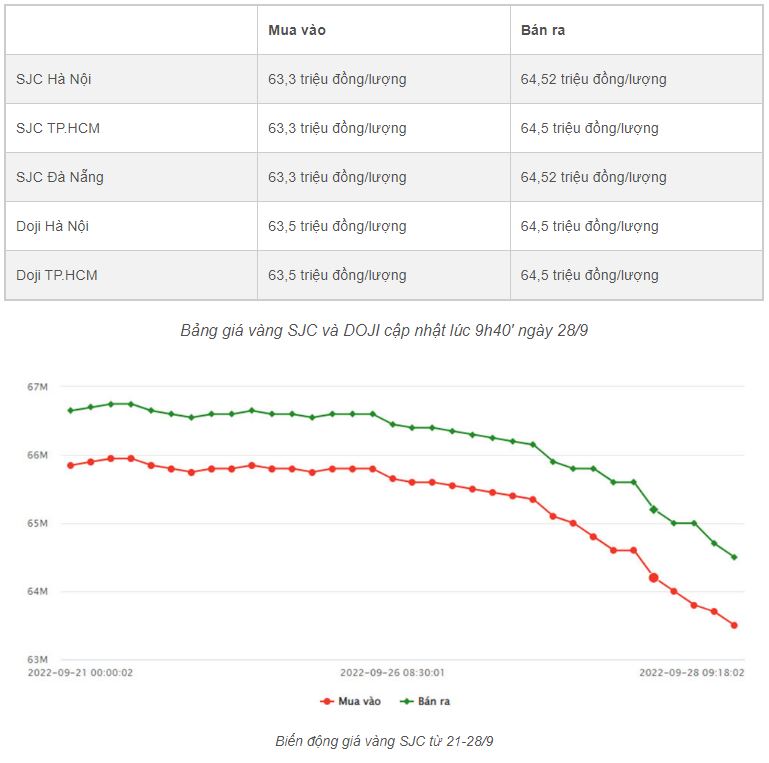Click the enlarged red marker on the Mua vào line
This screenshot has width=769, height=763.
[x=654, y=577]
